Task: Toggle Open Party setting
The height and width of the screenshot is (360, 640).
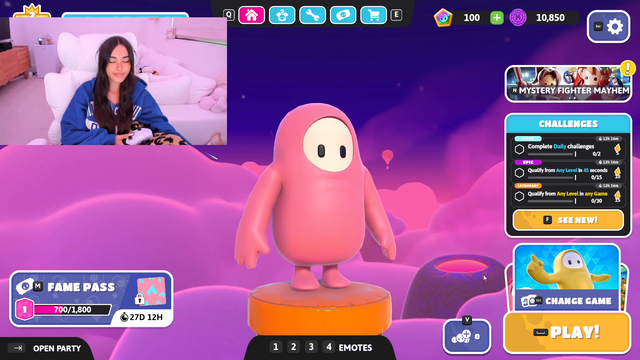Action: click(45, 348)
